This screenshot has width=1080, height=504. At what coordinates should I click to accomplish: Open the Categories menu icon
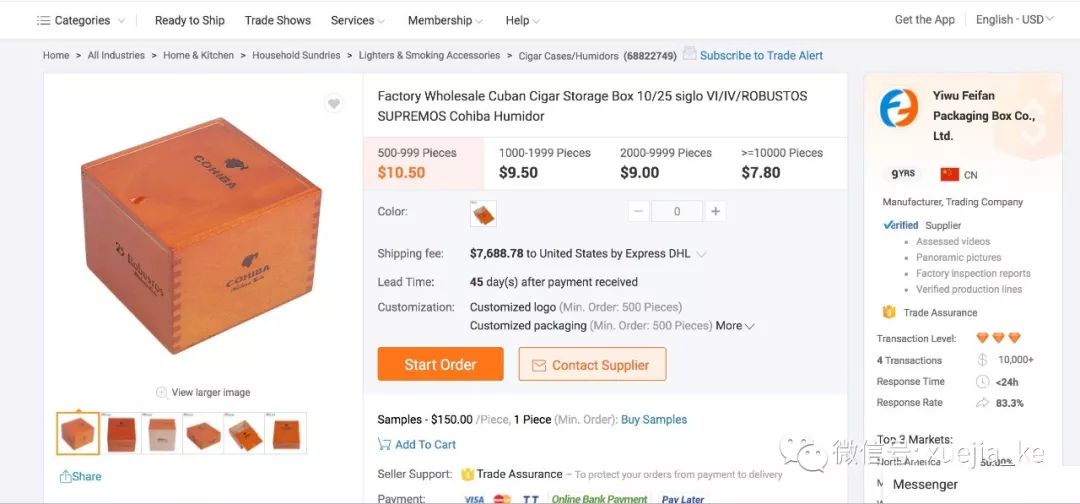43,21
